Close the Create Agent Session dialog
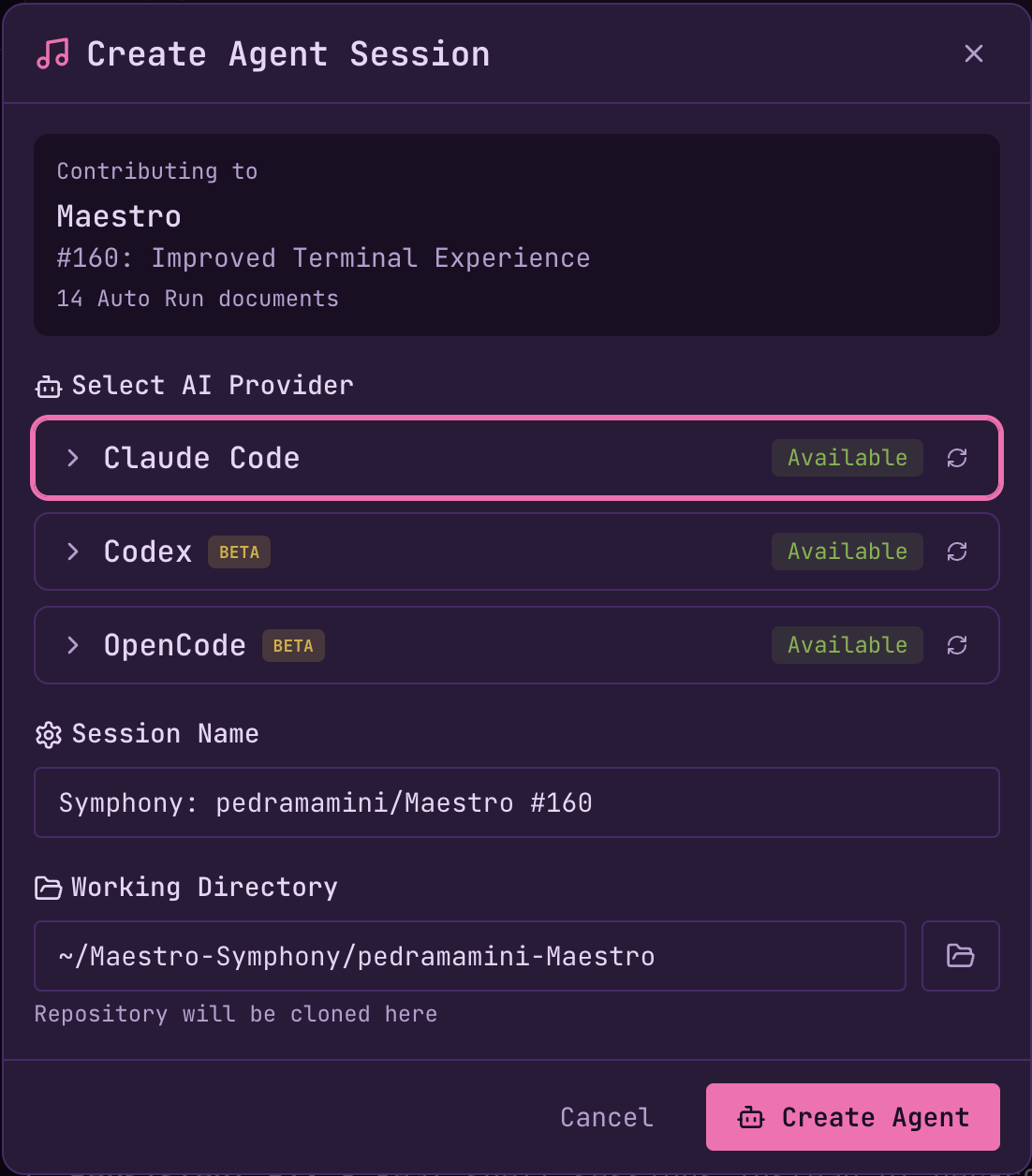 point(974,53)
